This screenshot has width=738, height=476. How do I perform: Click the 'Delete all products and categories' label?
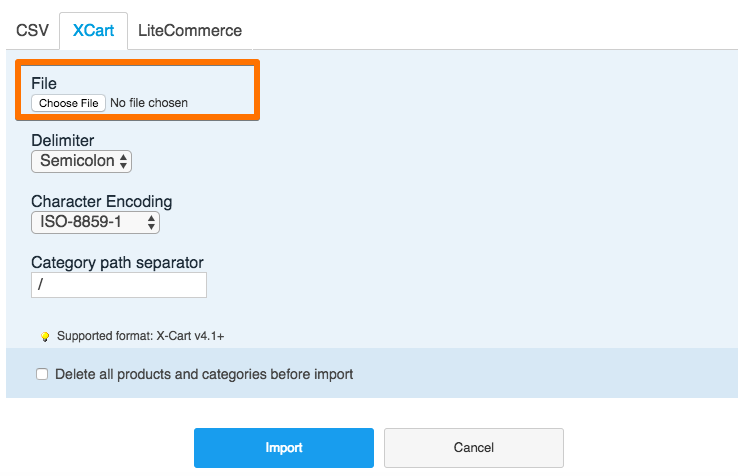click(x=204, y=375)
